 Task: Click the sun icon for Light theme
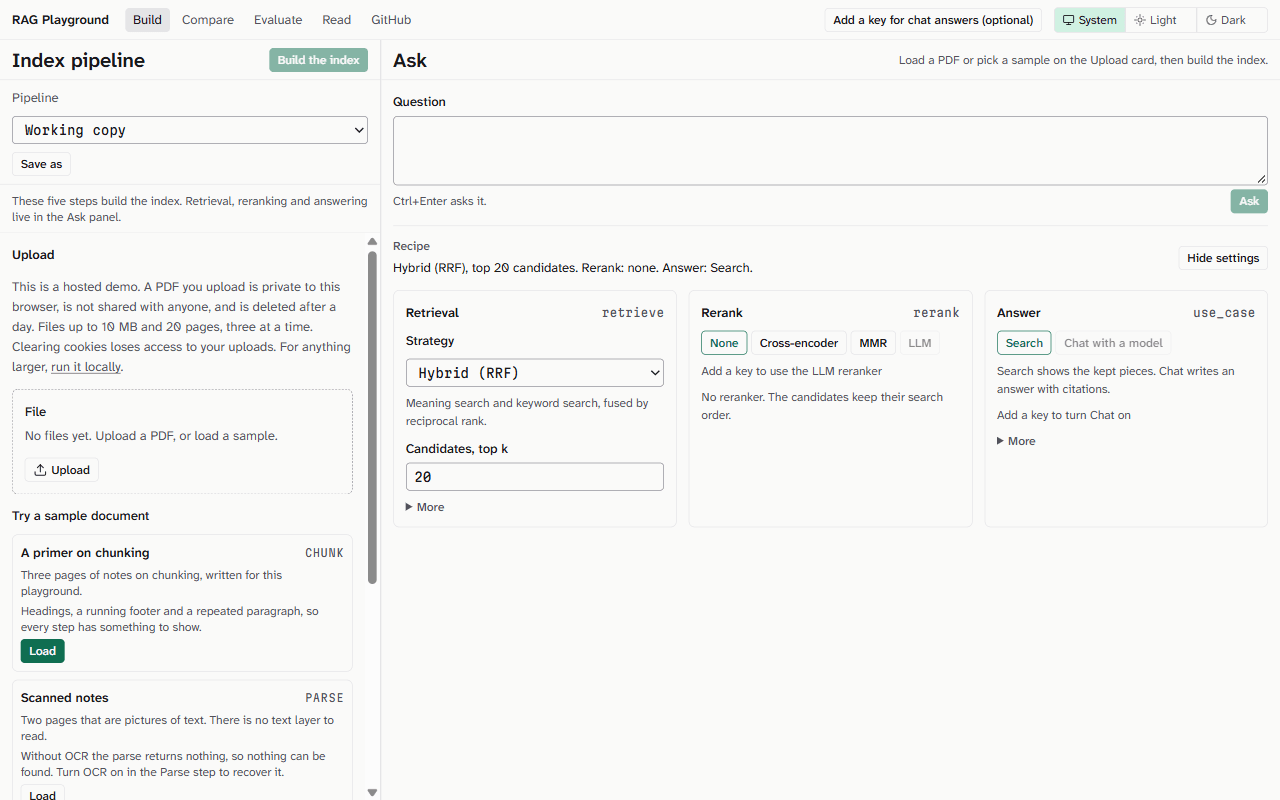tap(1140, 20)
